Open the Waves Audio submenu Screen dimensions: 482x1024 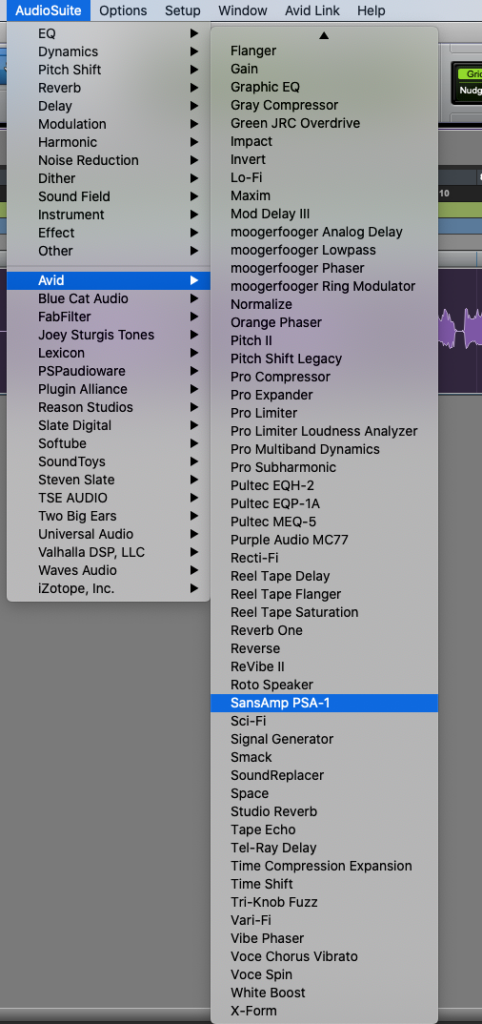point(108,570)
